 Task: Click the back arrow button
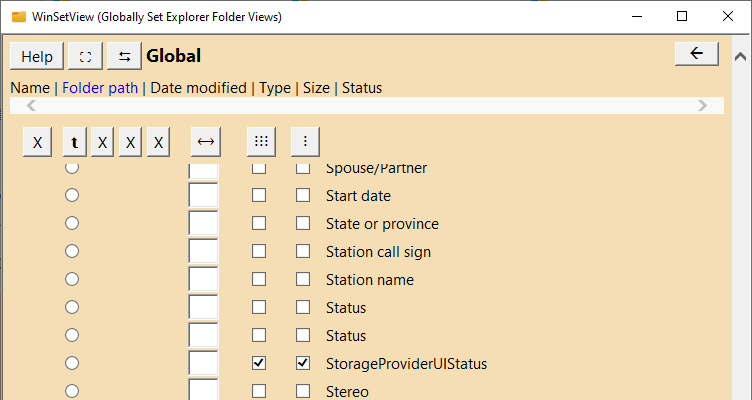(x=696, y=54)
